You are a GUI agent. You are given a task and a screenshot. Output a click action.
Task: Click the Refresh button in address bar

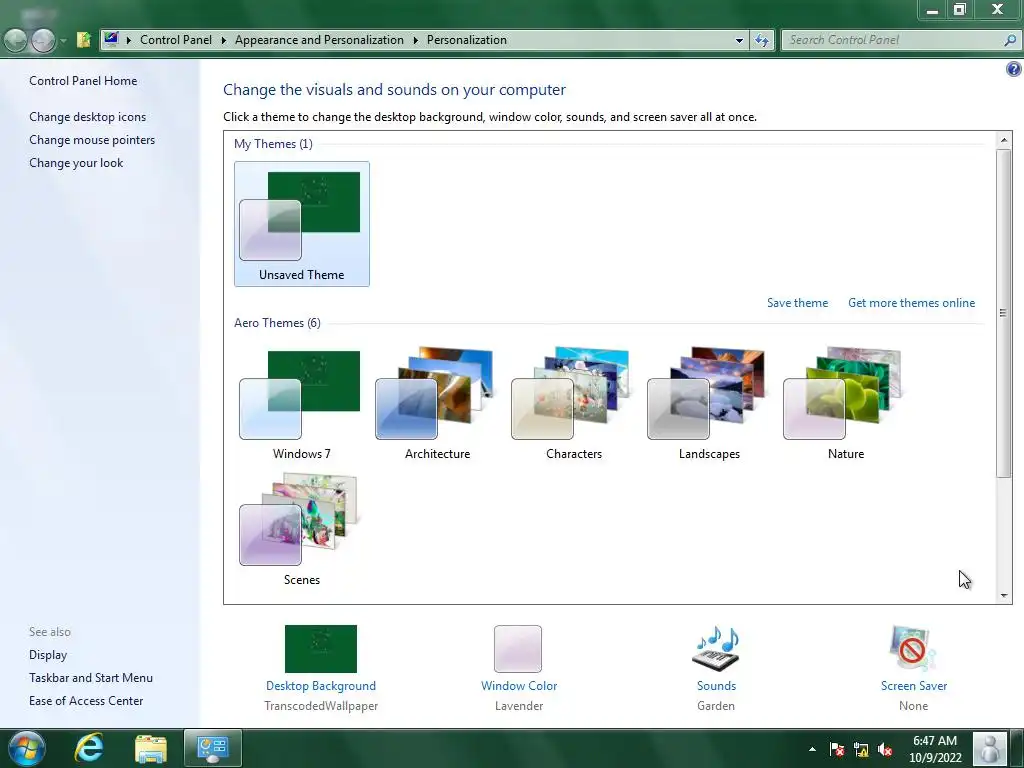pyautogui.click(x=761, y=40)
